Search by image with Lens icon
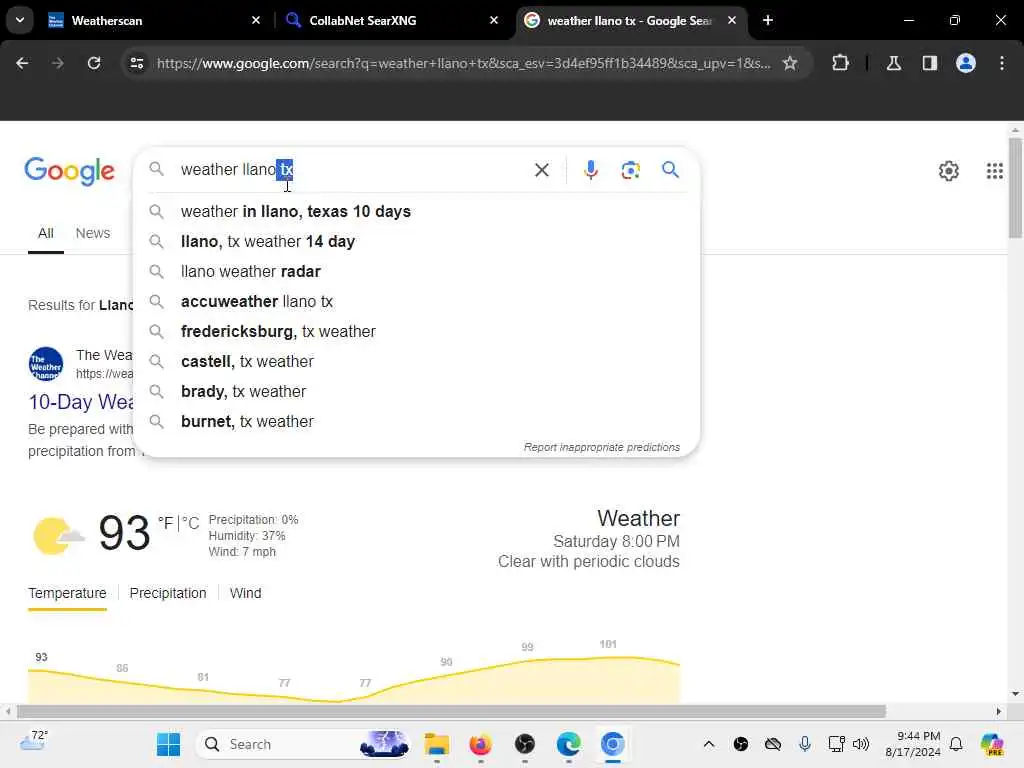The image size is (1024, 768). click(x=630, y=170)
